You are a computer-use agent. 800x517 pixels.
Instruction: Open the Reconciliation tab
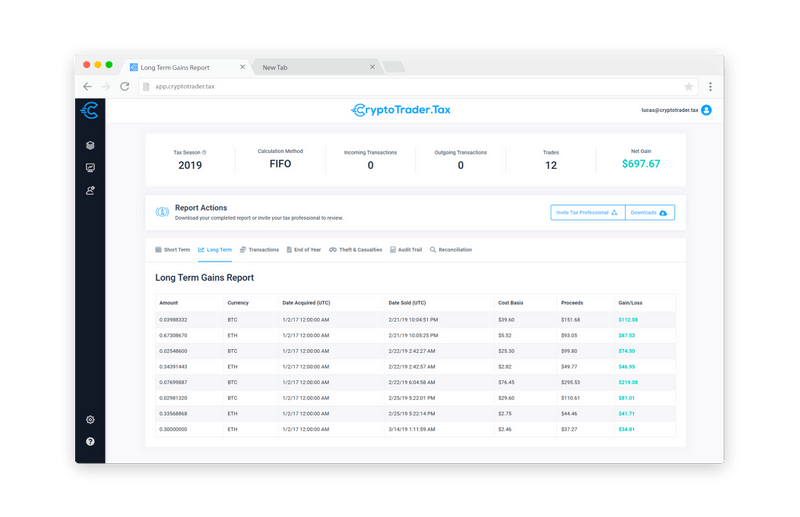coord(451,250)
